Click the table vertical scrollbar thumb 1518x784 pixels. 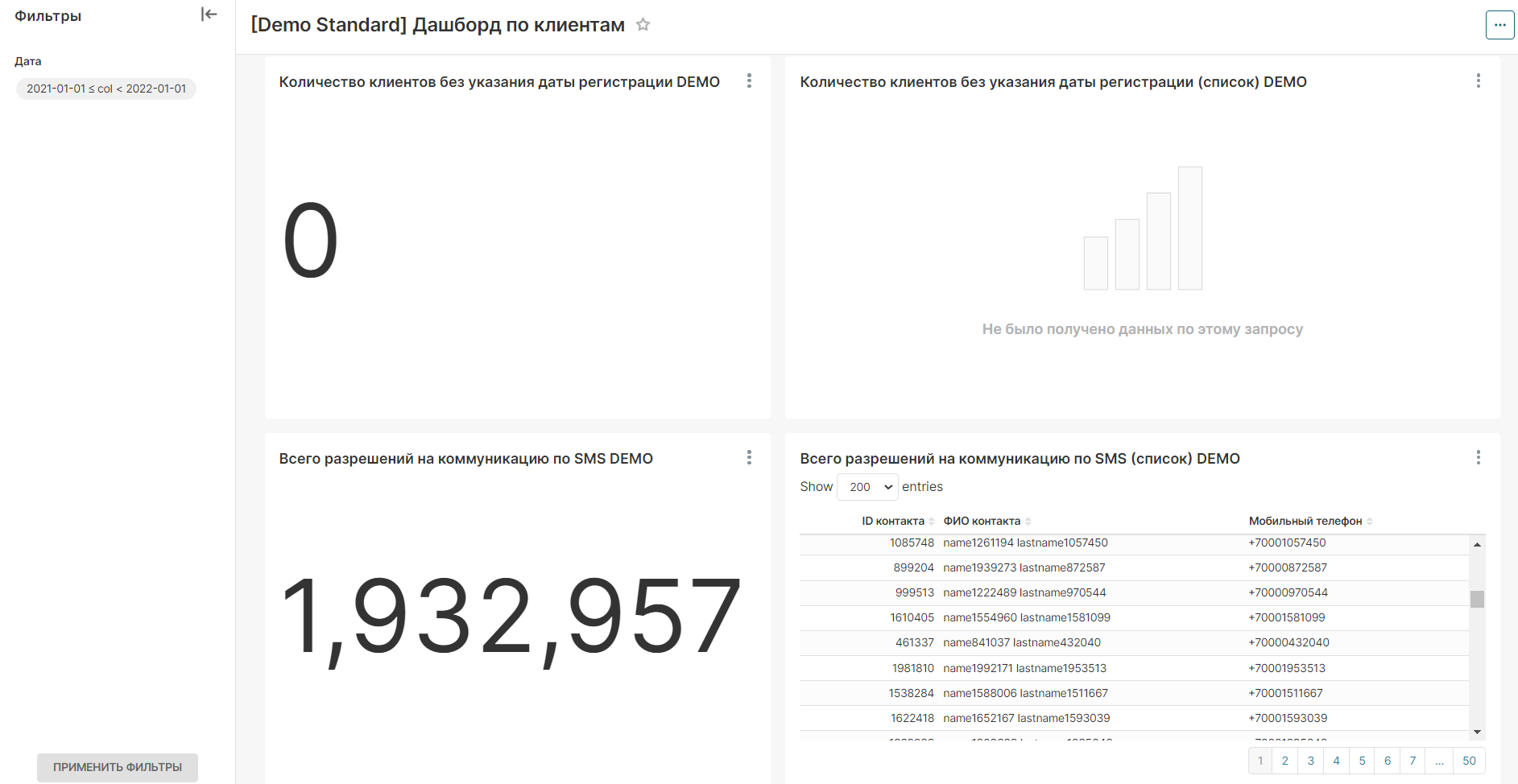(1477, 599)
